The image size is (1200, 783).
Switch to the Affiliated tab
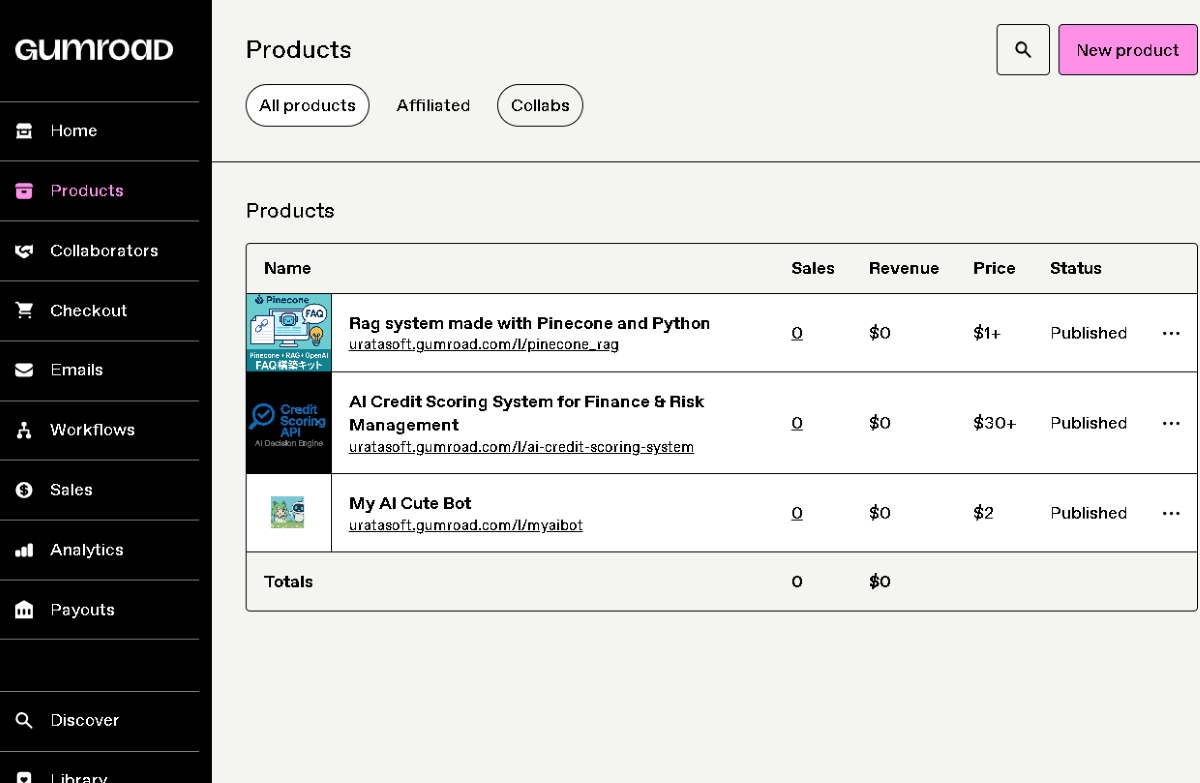click(432, 106)
